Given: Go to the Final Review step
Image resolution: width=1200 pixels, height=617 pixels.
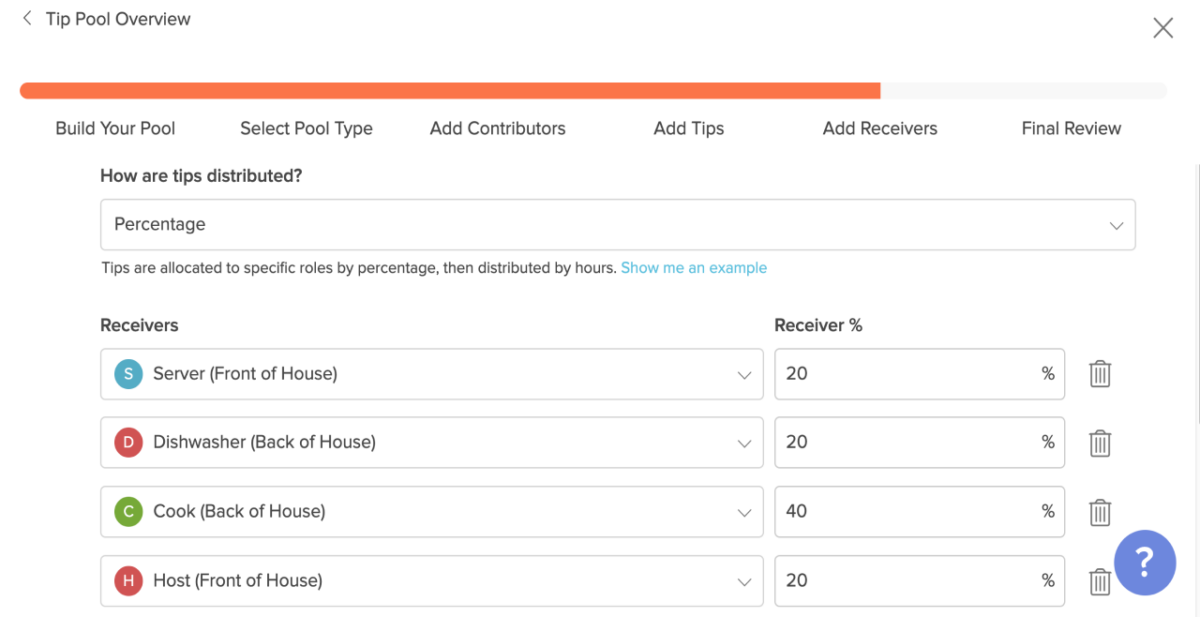Looking at the screenshot, I should click(x=1071, y=128).
